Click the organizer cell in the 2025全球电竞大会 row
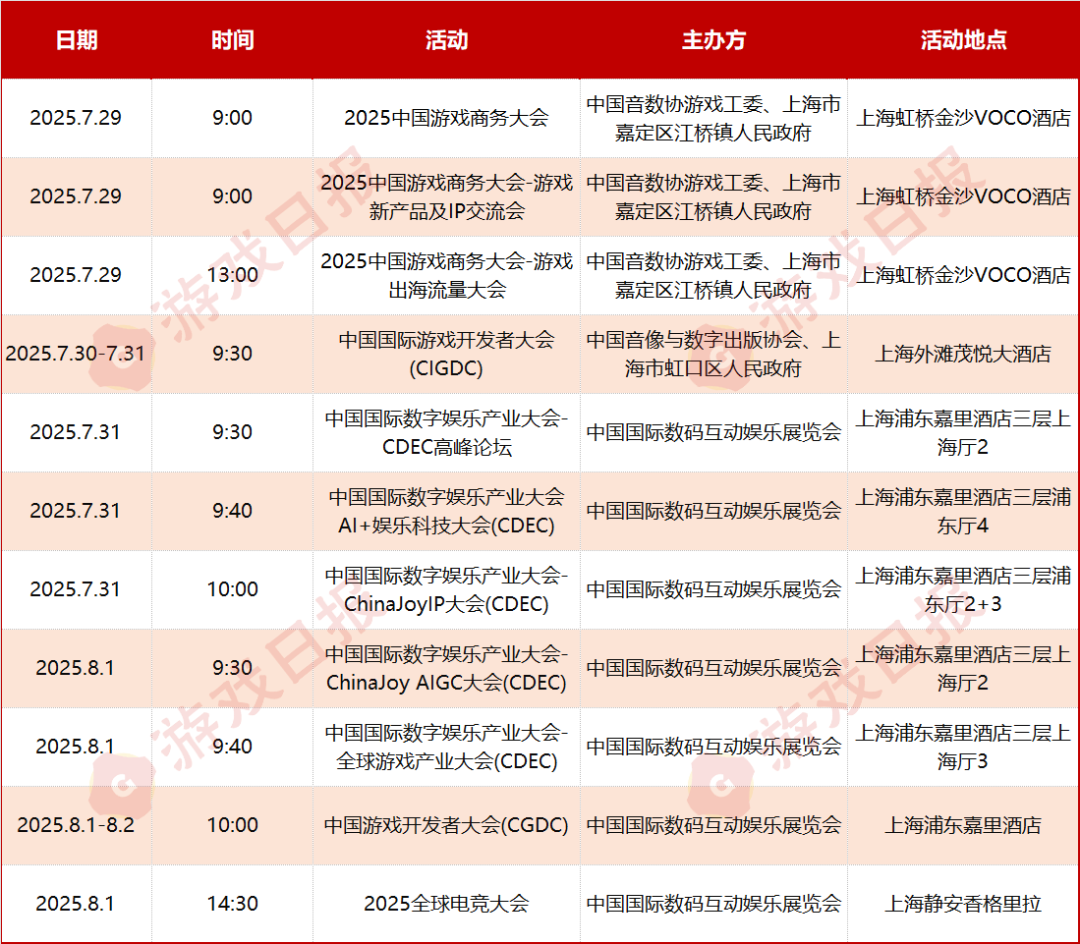 click(x=714, y=903)
